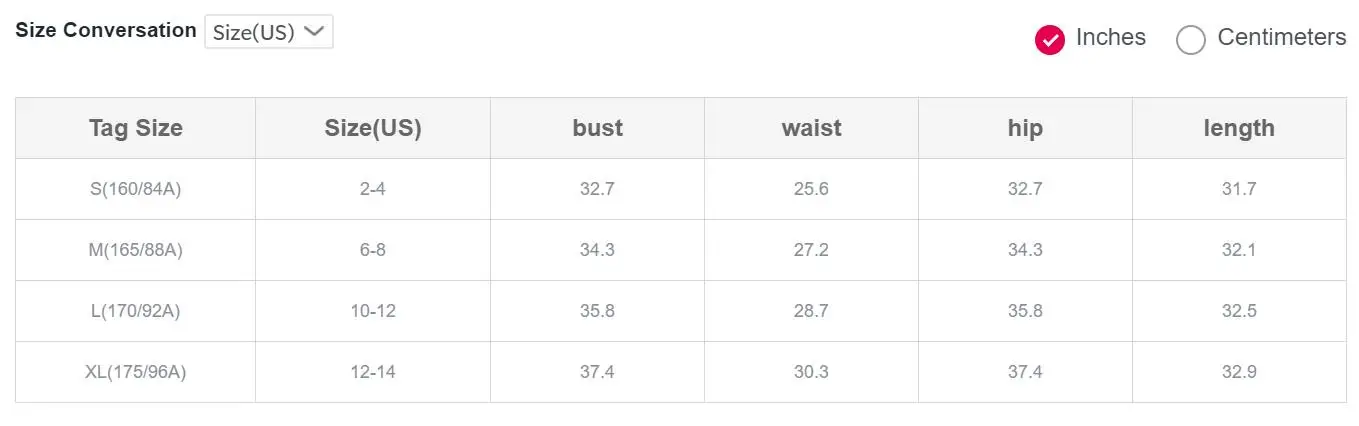This screenshot has width=1359, height=426.
Task: Select the Inches radio button
Action: (x=1050, y=39)
